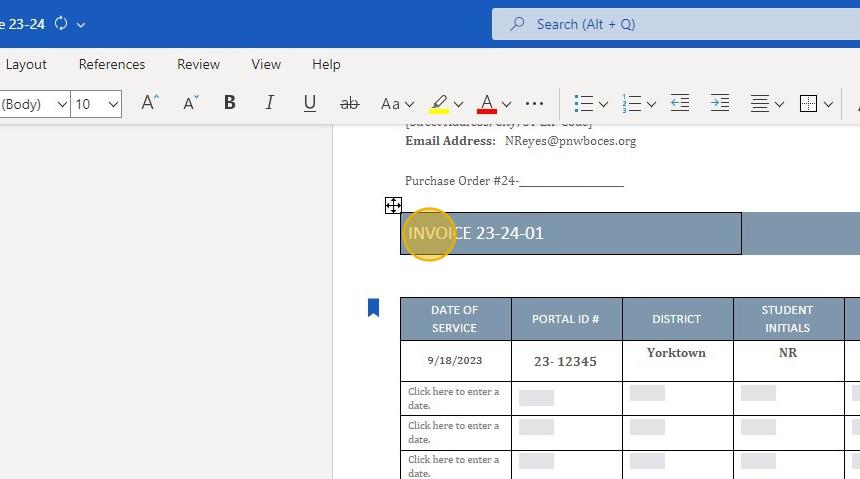Click the DISTRICT column header
Screen dimensions: 860x479
[x=676, y=319]
